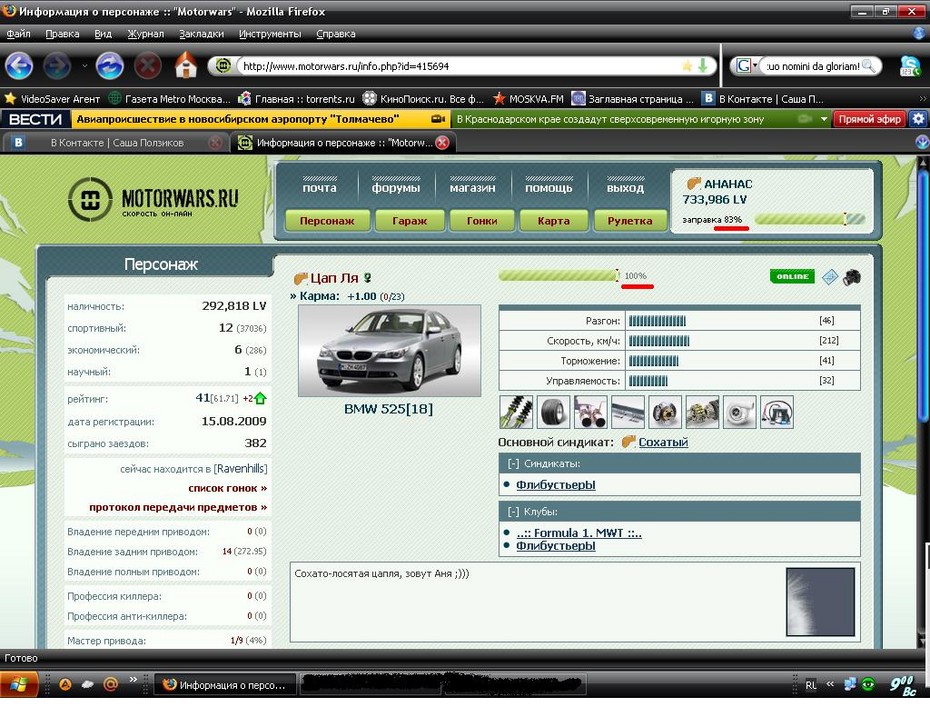Close the Motorwars tab with red X
This screenshot has height=727, width=930.
point(442,142)
